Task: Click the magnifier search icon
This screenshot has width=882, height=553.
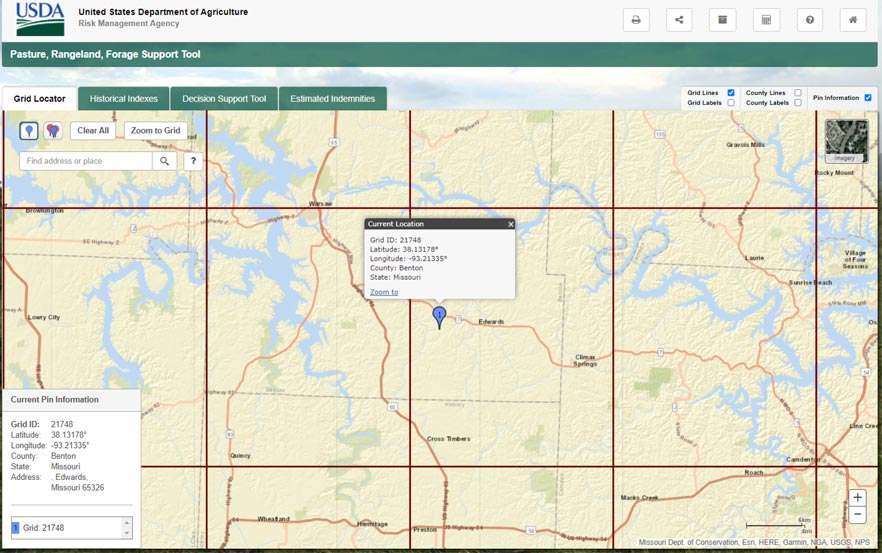Action: pos(164,161)
